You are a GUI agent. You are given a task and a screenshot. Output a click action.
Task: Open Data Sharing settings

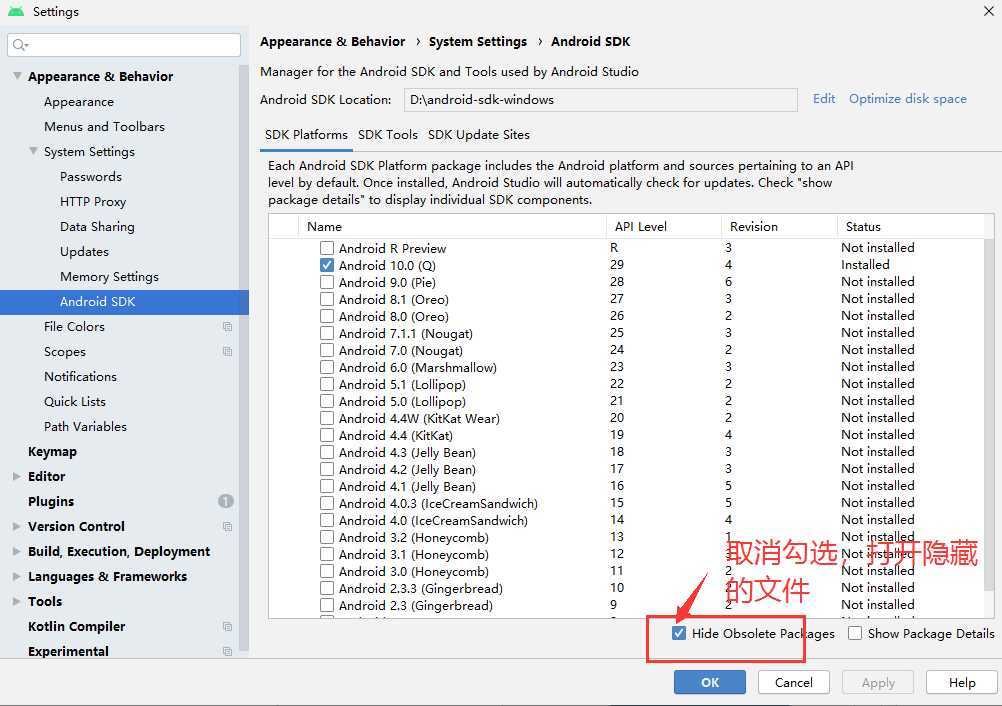[x=97, y=226]
